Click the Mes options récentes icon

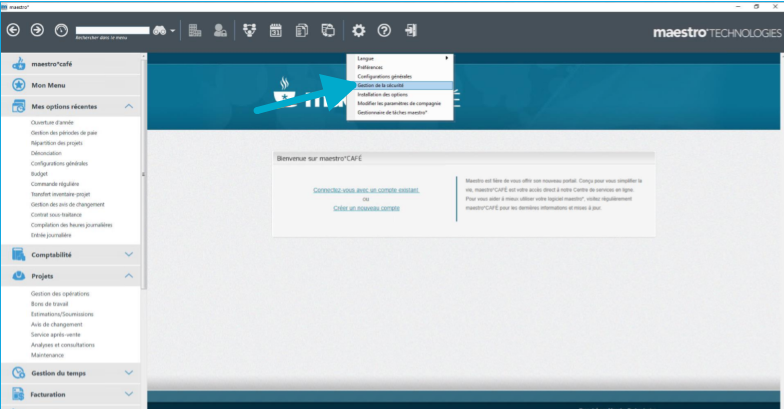click(x=19, y=106)
